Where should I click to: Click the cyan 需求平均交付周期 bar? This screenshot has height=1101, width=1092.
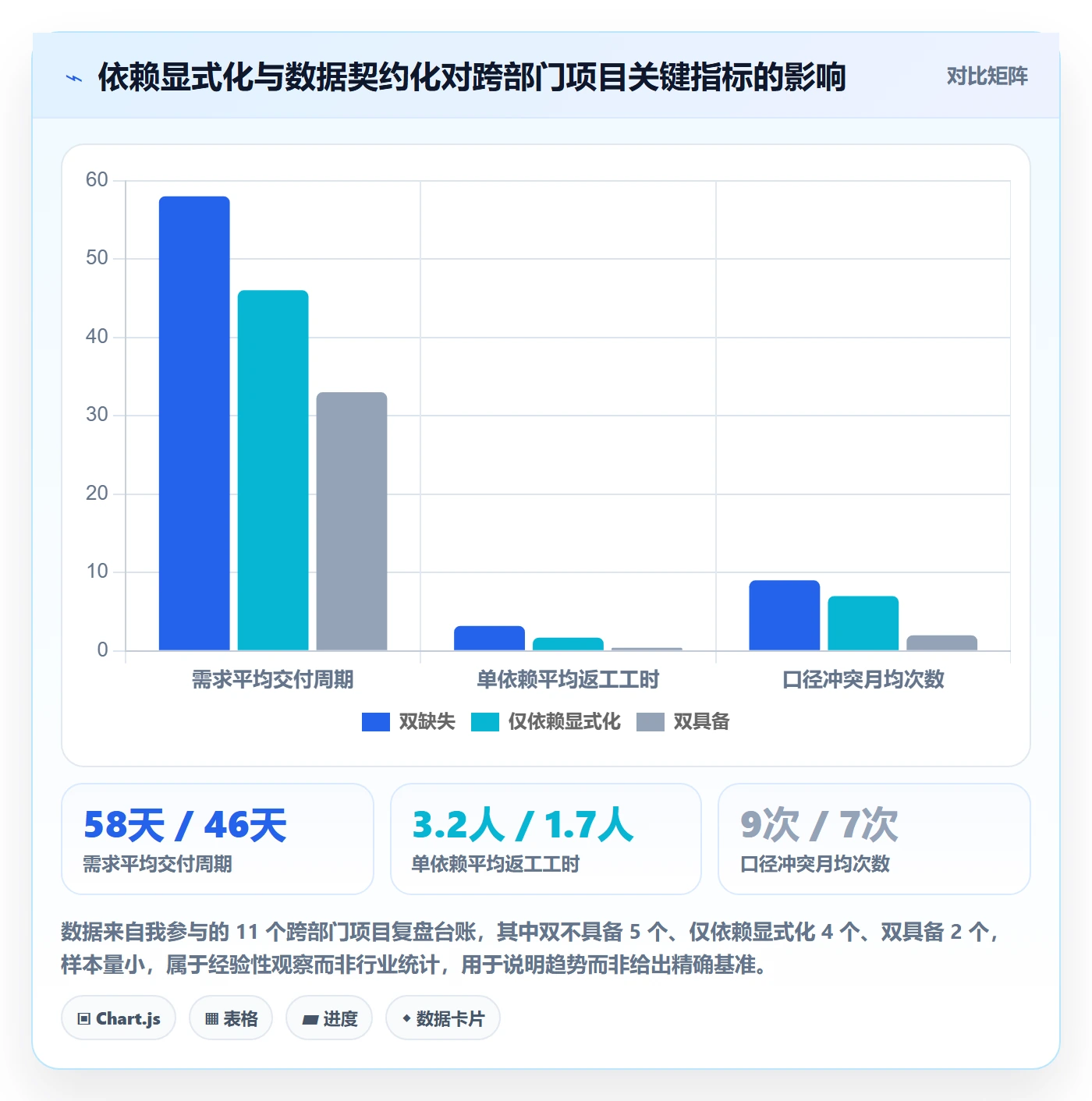coord(273,470)
